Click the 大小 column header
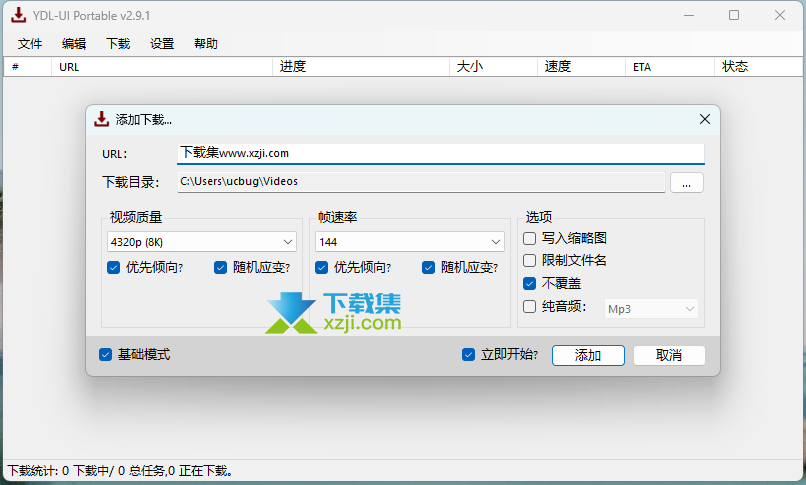The image size is (806, 485). click(x=493, y=67)
